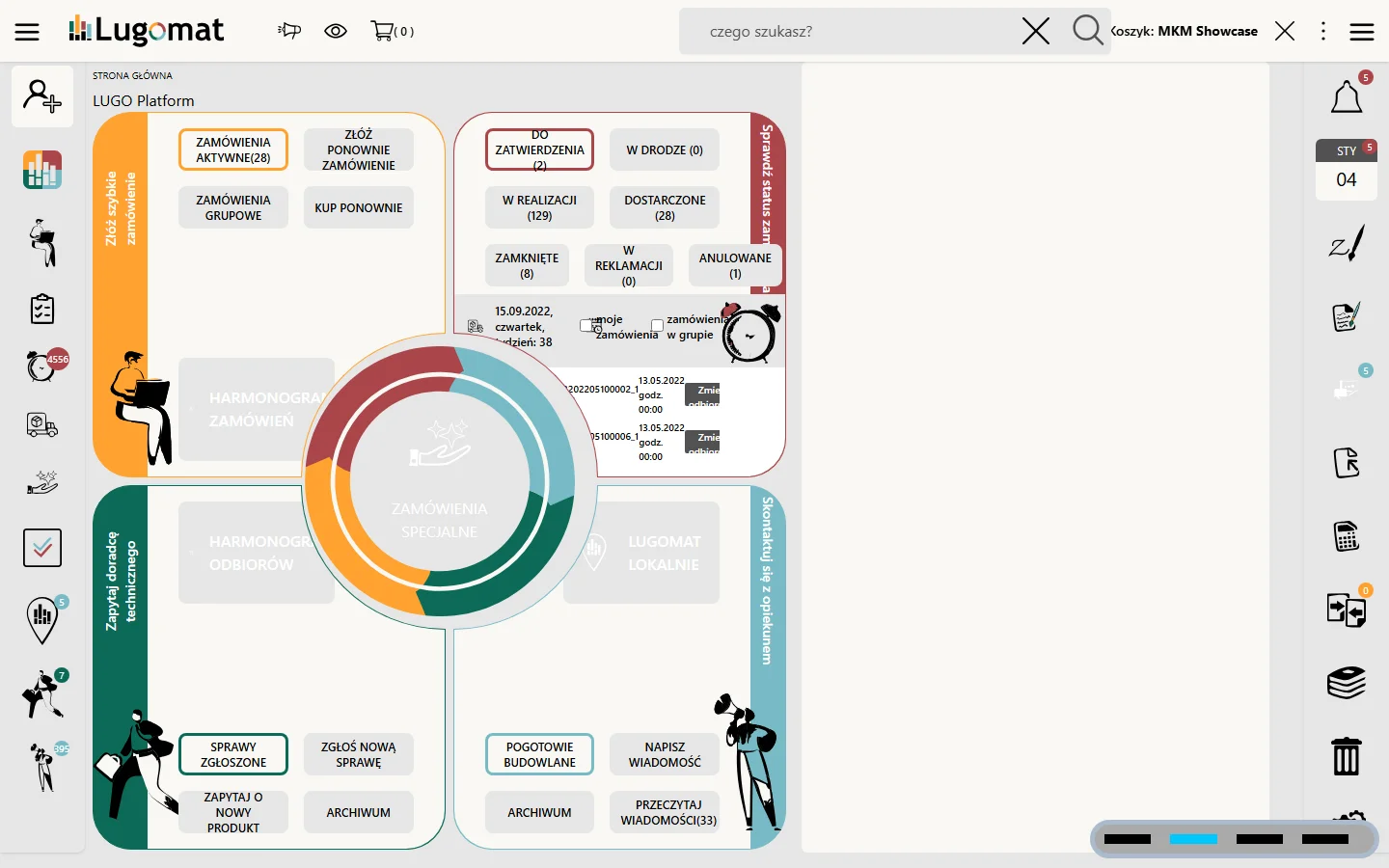
Task: Open the hand with stars special orders icon
Action: [x=42, y=481]
